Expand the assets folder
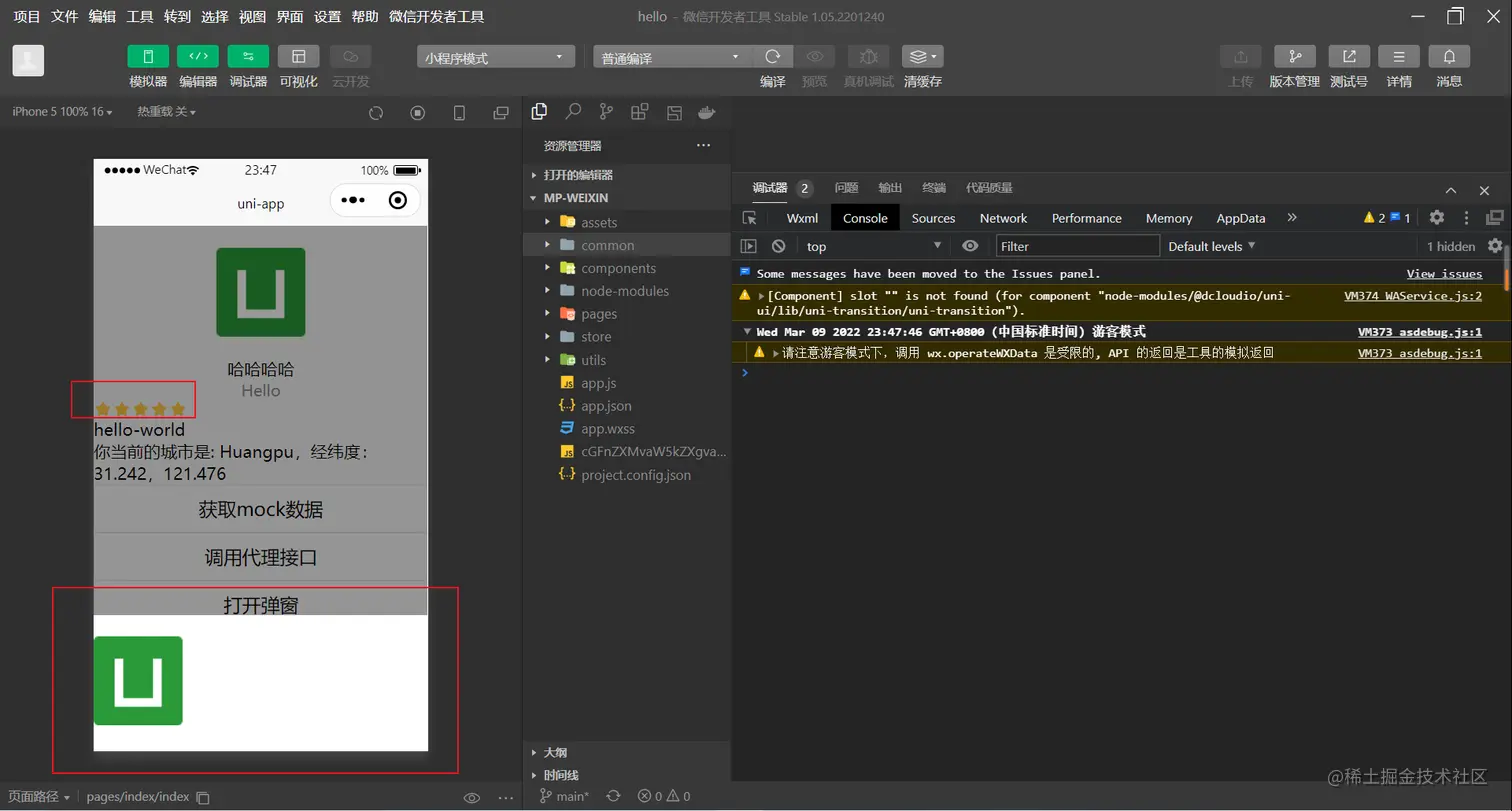1512x811 pixels. coord(627,222)
